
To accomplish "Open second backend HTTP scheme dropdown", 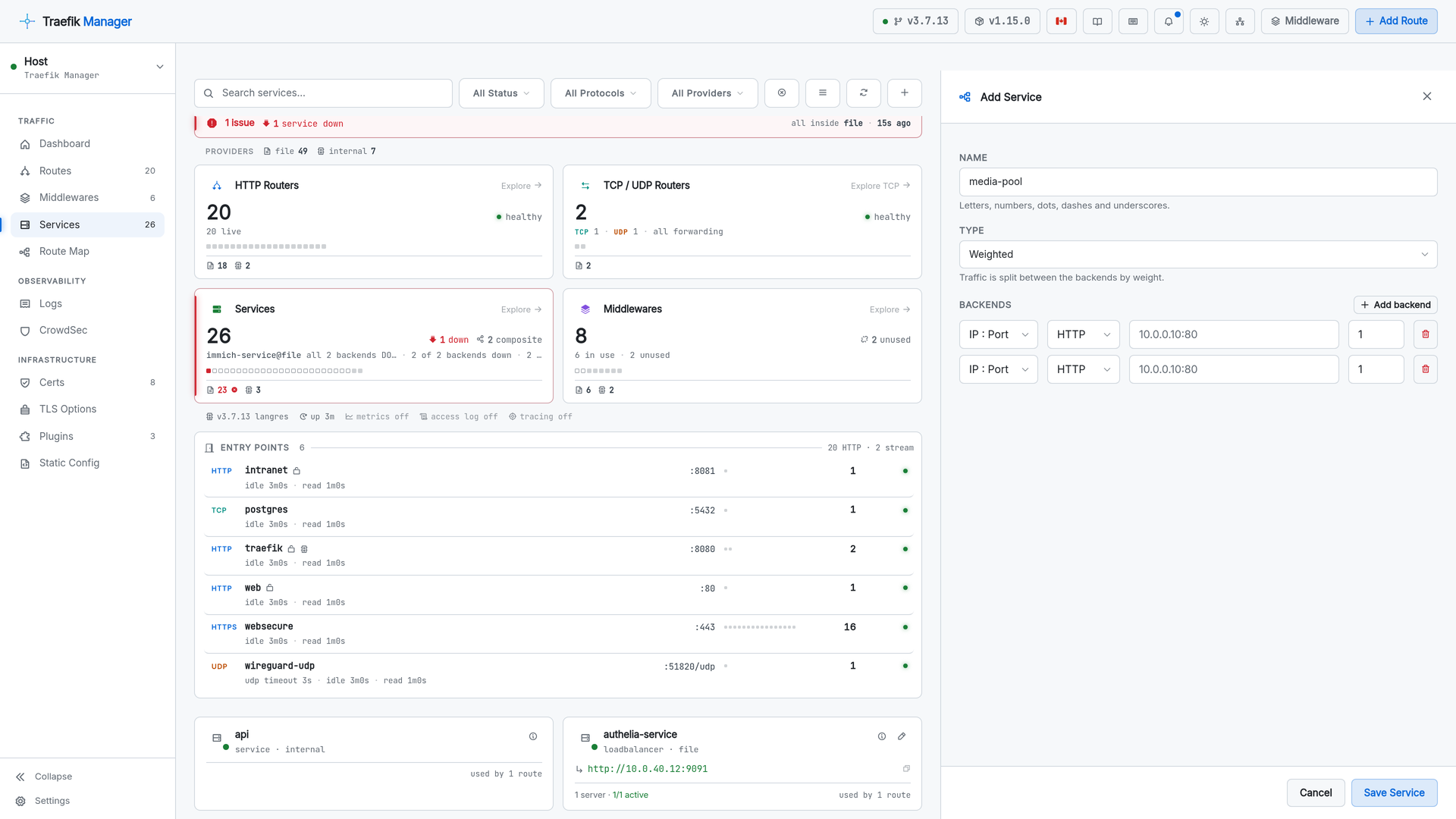I will pos(1083,369).
